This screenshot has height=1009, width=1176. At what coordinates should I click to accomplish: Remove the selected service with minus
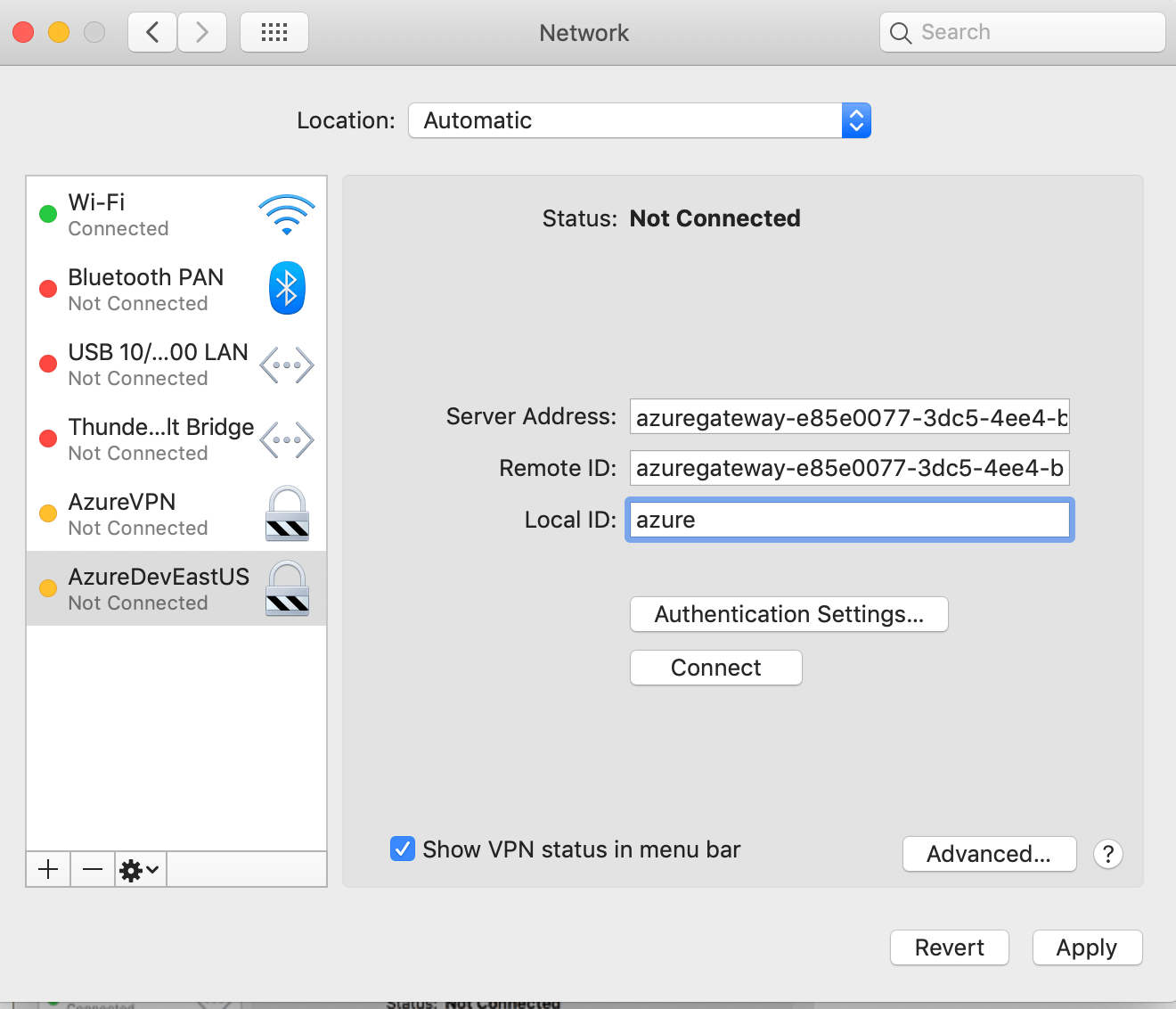(x=93, y=869)
